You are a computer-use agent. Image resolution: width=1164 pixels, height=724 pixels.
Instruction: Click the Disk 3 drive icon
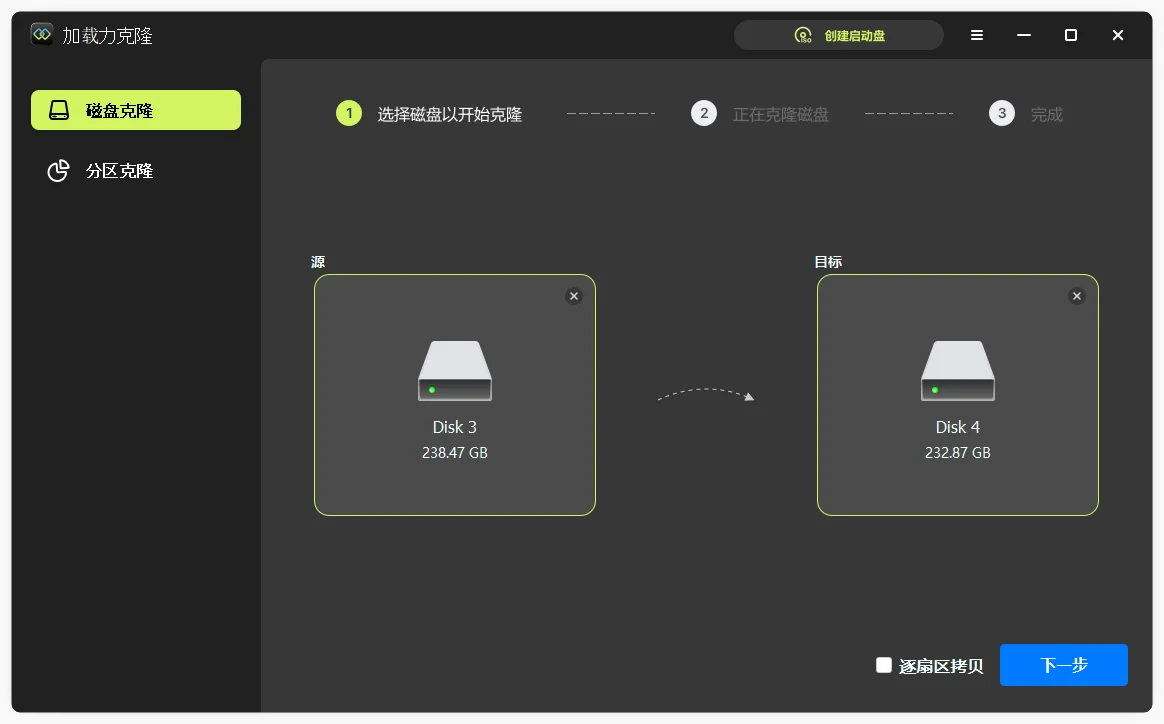pos(455,371)
